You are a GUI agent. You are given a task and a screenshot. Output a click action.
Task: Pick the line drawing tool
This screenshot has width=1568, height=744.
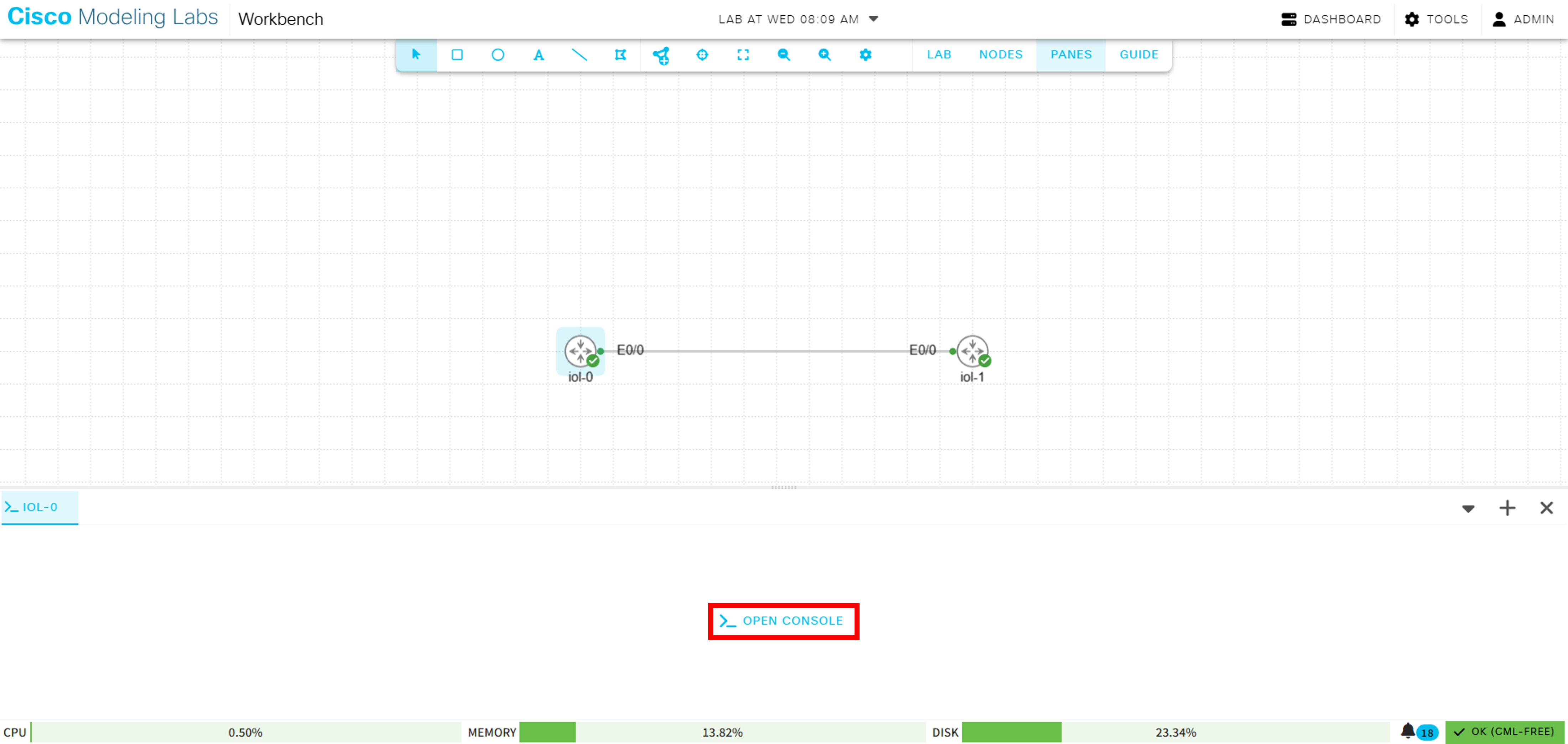[x=579, y=55]
